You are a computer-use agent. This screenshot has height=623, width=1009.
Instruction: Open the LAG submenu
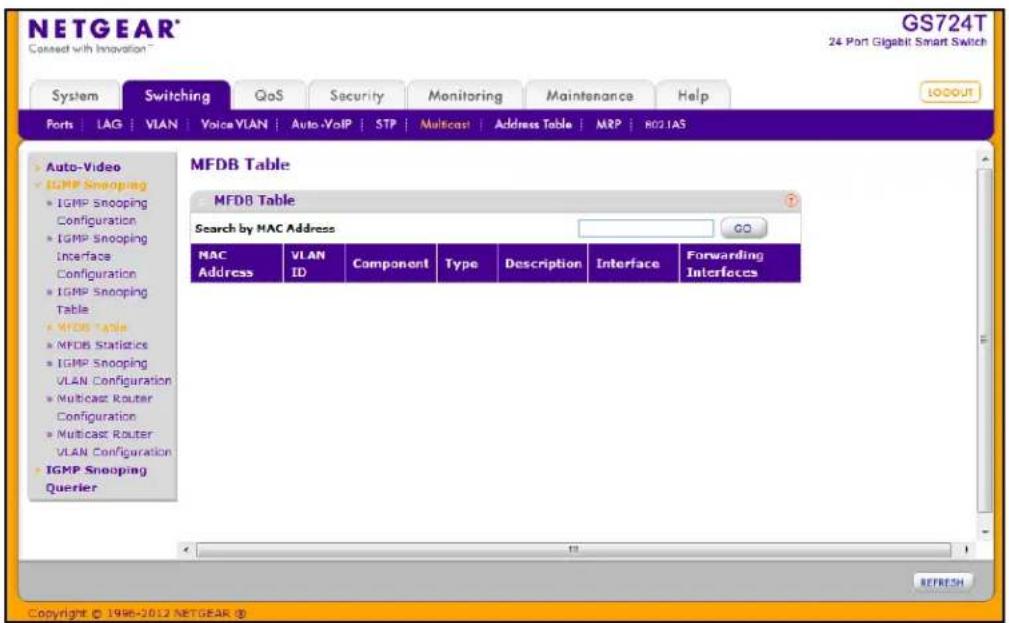click(109, 124)
